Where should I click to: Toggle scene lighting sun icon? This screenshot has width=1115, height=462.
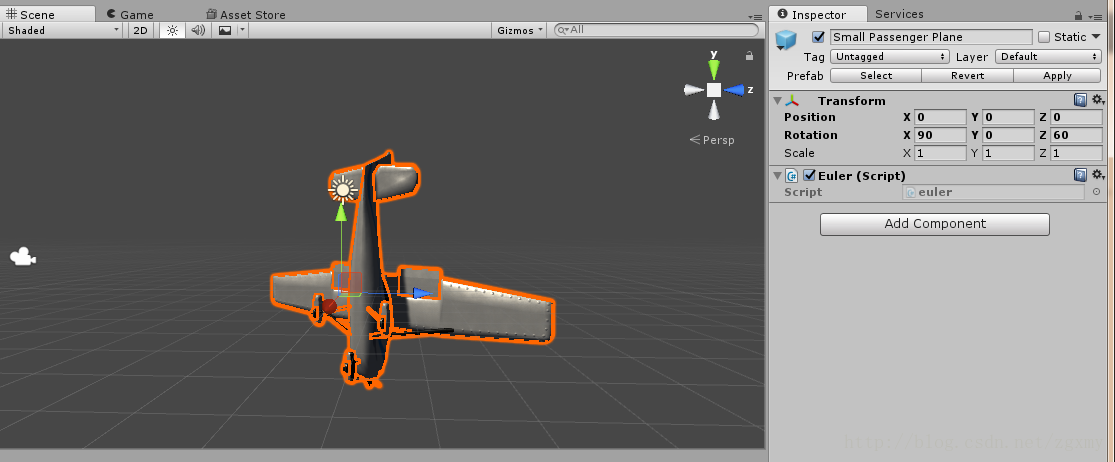(x=171, y=30)
